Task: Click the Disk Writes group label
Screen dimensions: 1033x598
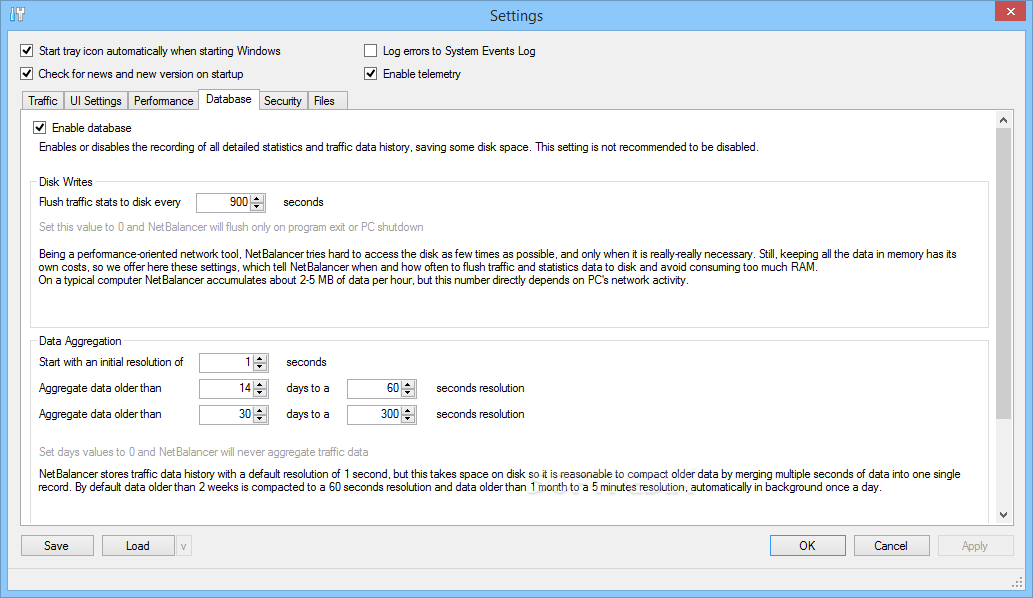Action: (66, 182)
